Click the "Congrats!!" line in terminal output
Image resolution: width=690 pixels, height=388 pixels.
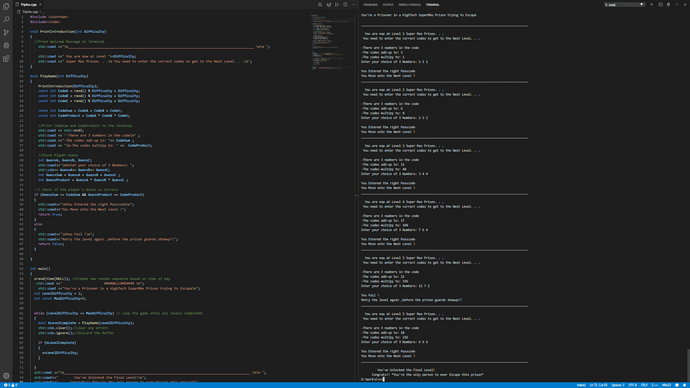(427, 375)
